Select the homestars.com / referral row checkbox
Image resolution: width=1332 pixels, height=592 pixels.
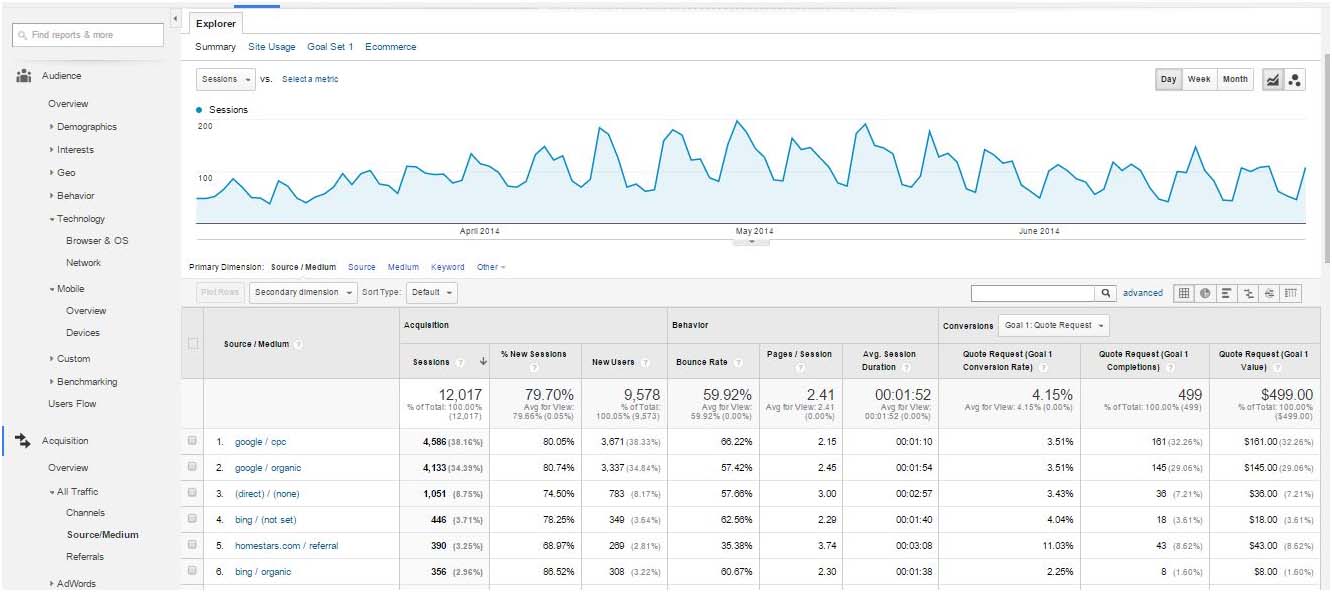click(x=192, y=545)
